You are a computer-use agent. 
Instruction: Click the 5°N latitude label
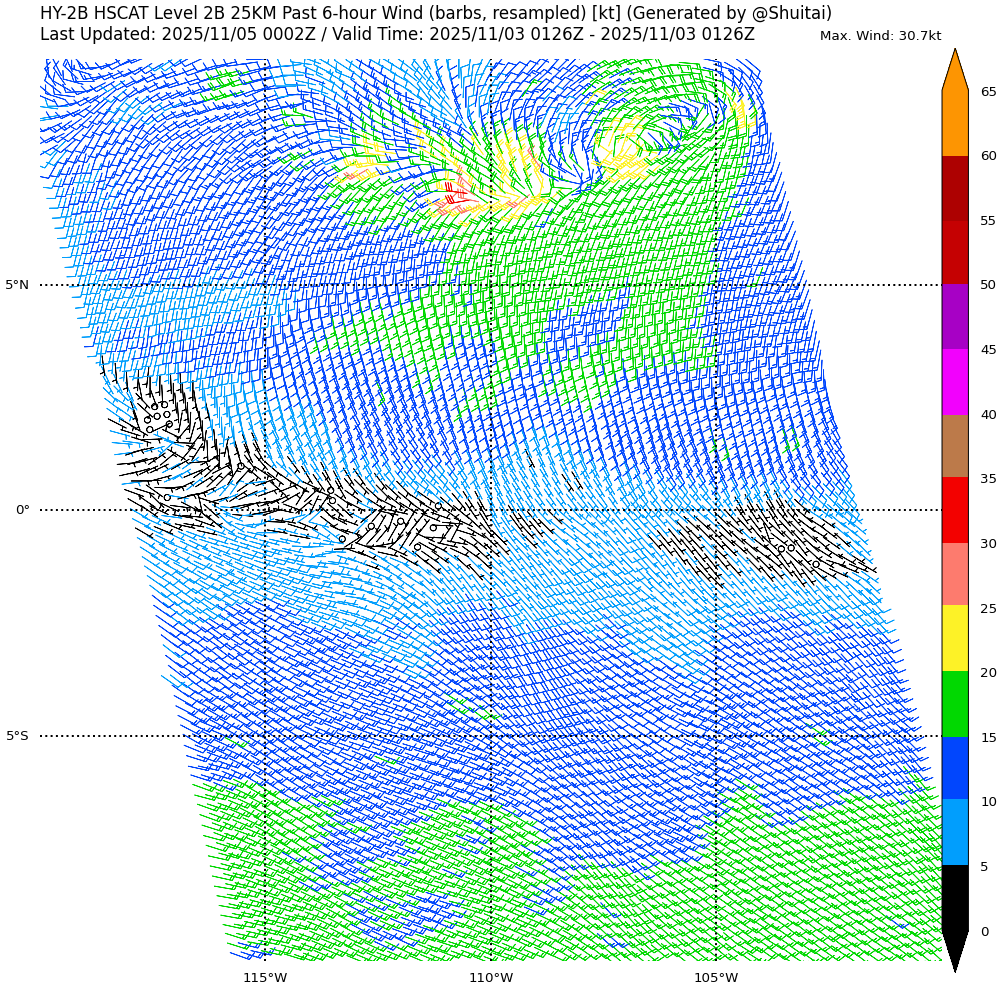click(17, 285)
